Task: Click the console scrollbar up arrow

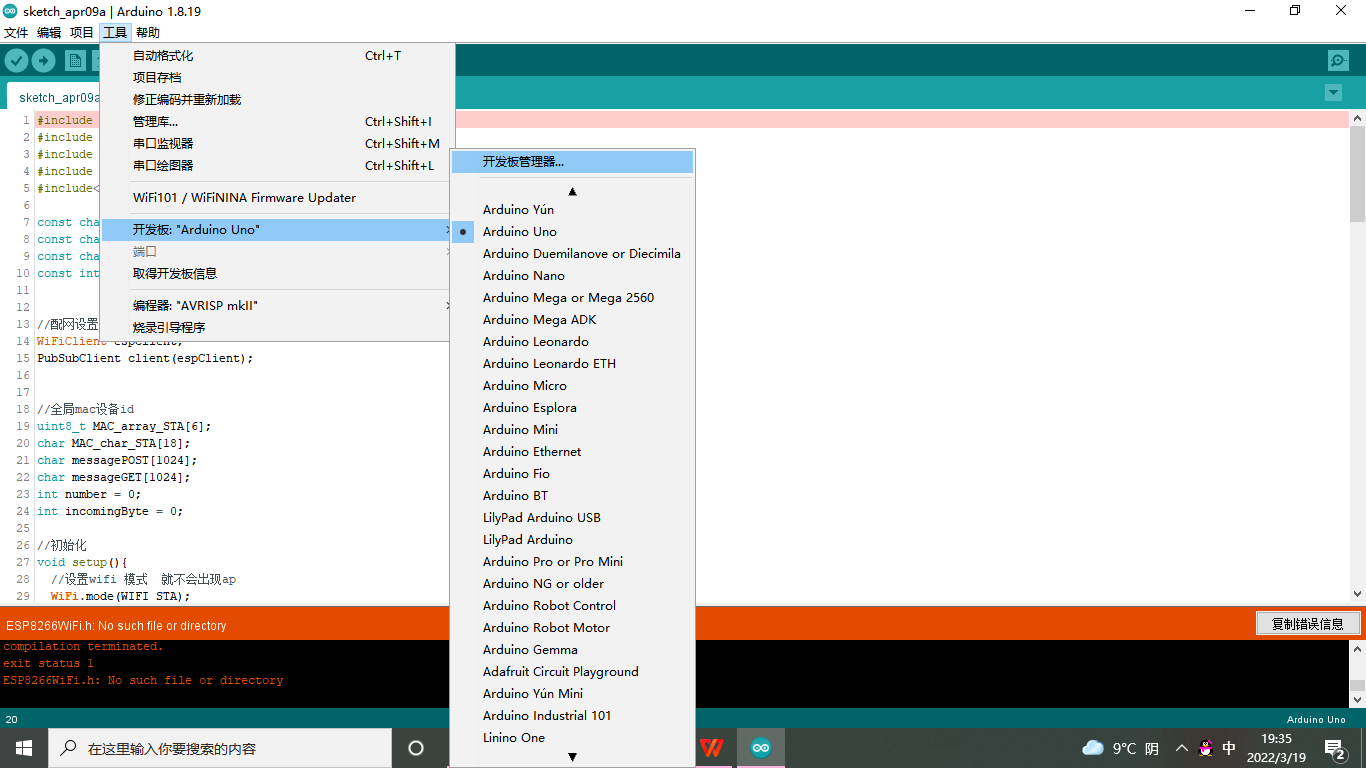Action: tap(1357, 649)
